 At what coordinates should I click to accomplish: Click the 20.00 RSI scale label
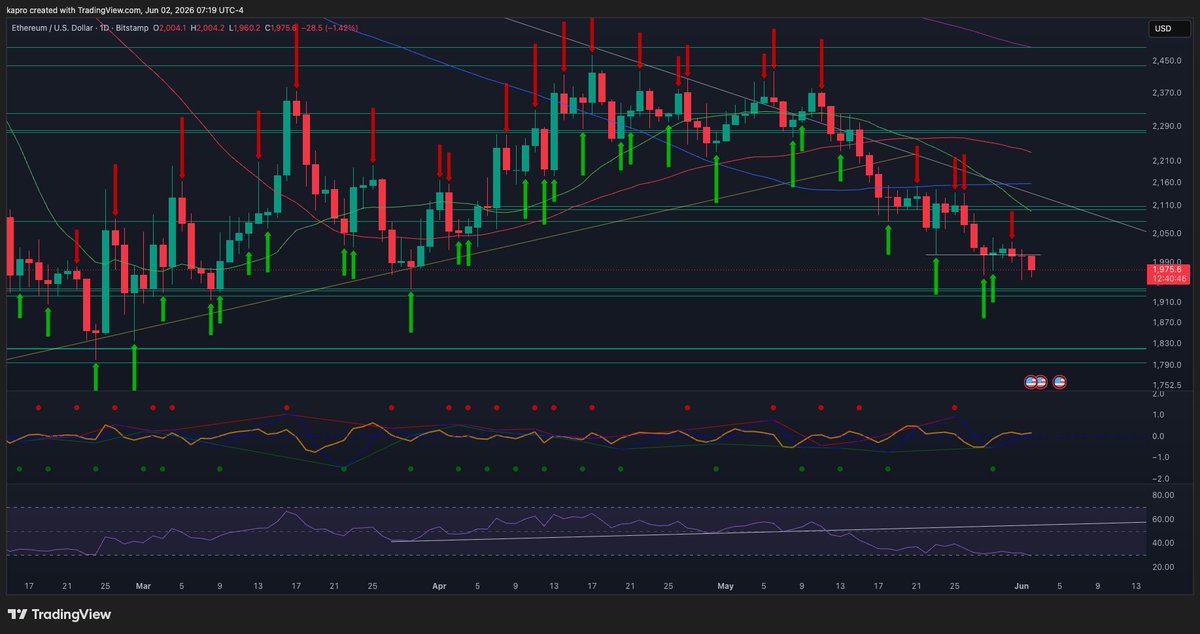[x=1163, y=567]
